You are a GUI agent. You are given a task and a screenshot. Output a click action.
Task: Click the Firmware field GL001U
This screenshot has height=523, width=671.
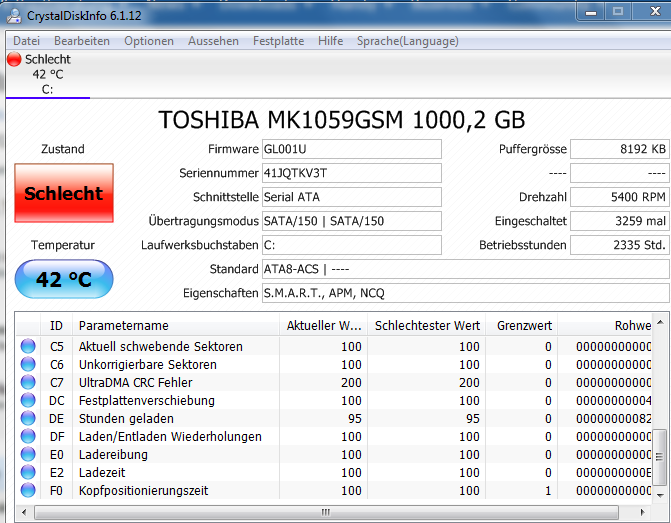[352, 149]
